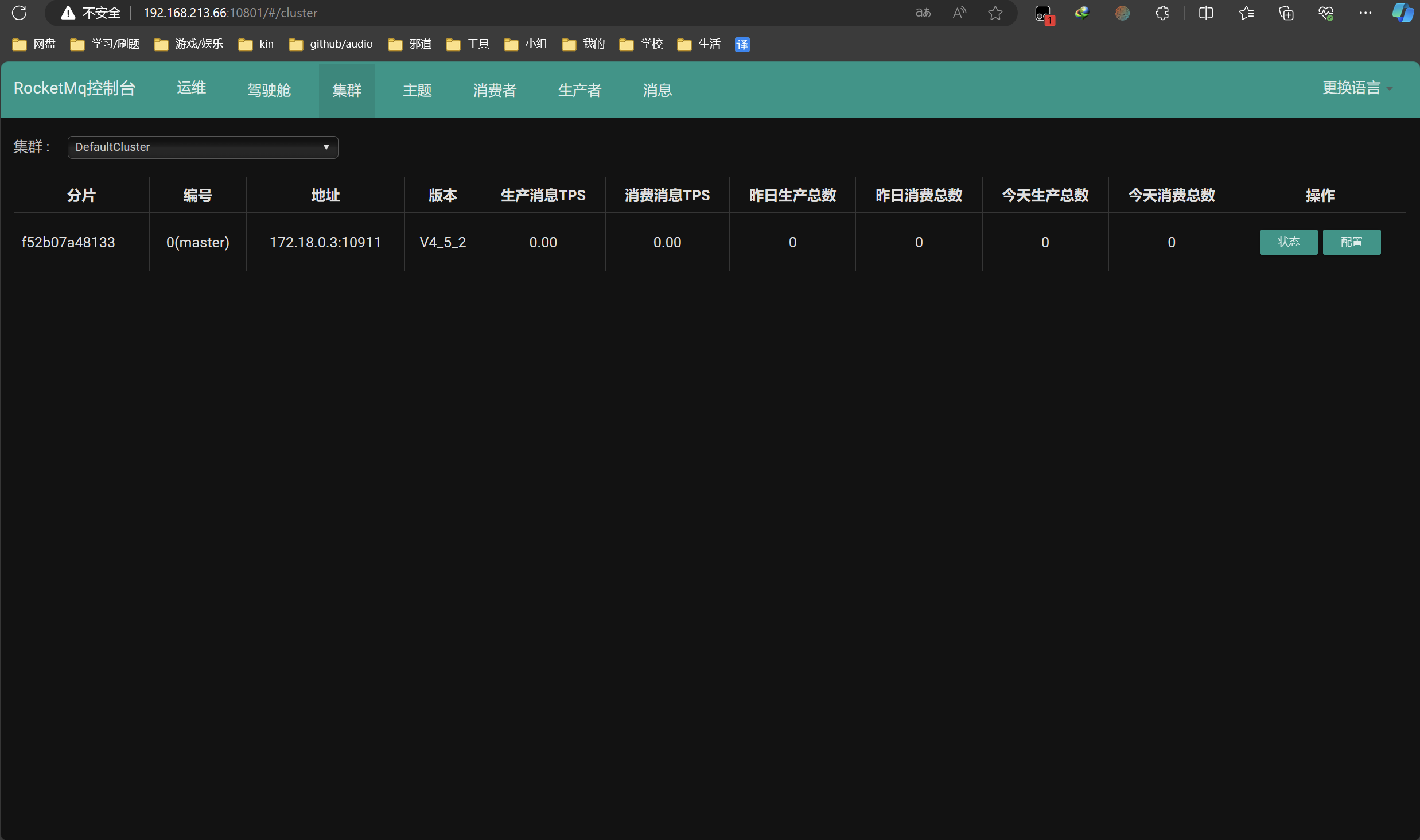
Task: Open the favorites list icon
Action: pyautogui.click(x=1246, y=13)
